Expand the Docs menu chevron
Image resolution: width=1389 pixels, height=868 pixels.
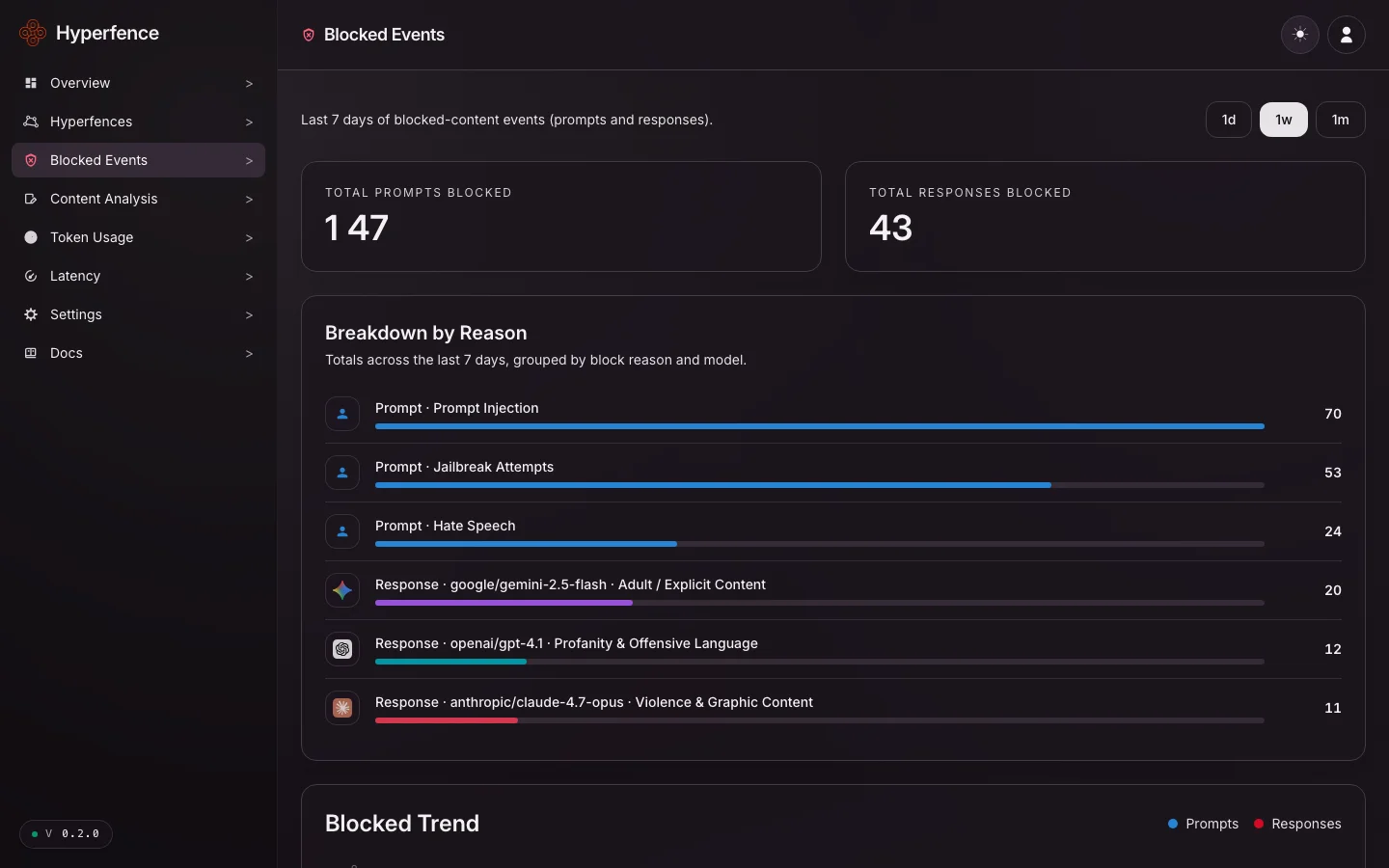pyautogui.click(x=249, y=354)
